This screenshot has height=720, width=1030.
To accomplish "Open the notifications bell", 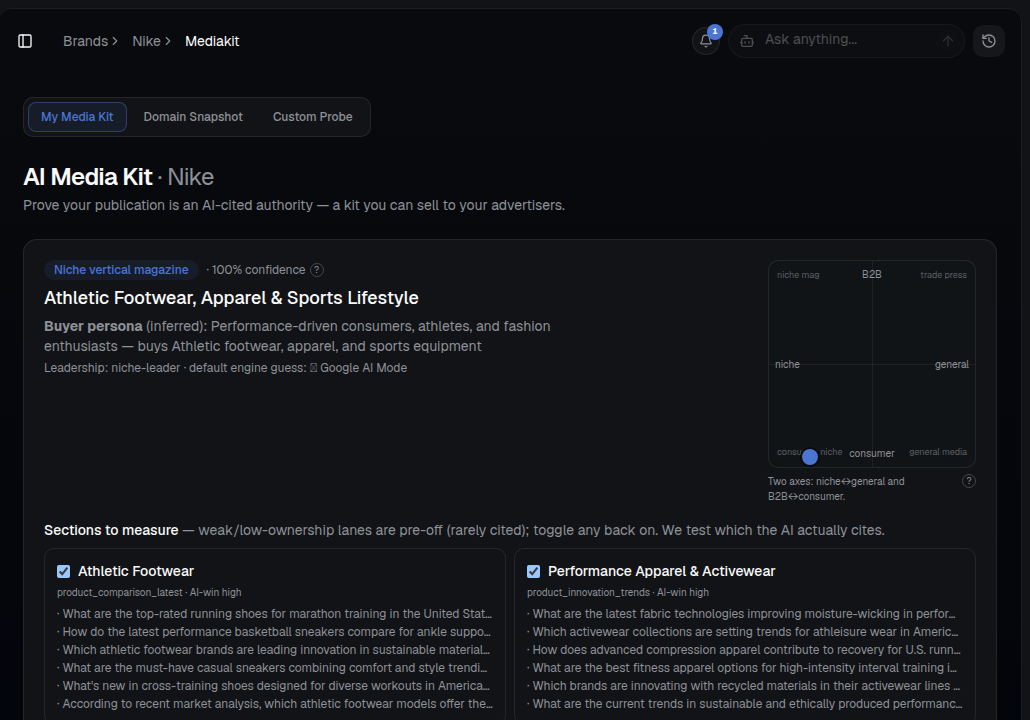I will click(x=706, y=41).
